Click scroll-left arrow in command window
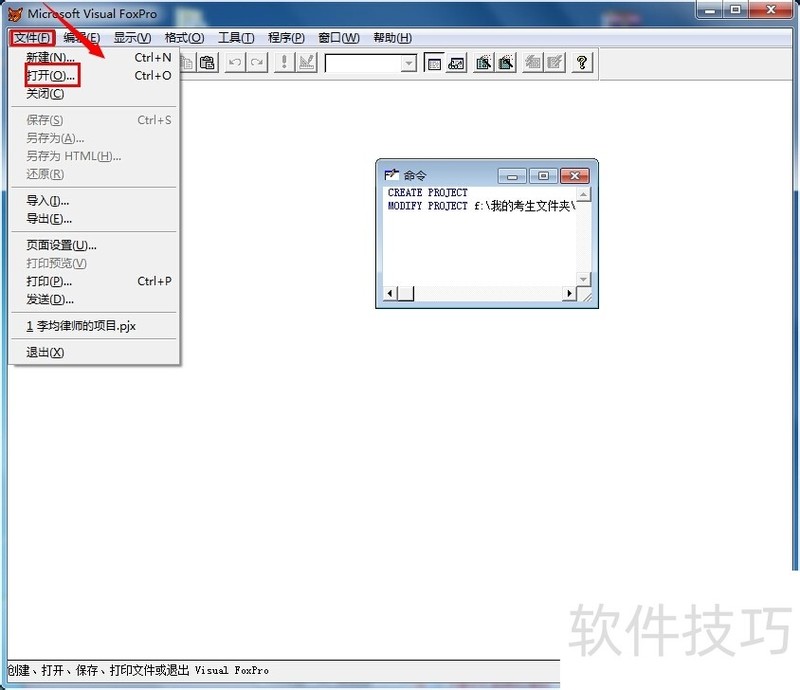 tap(390, 293)
